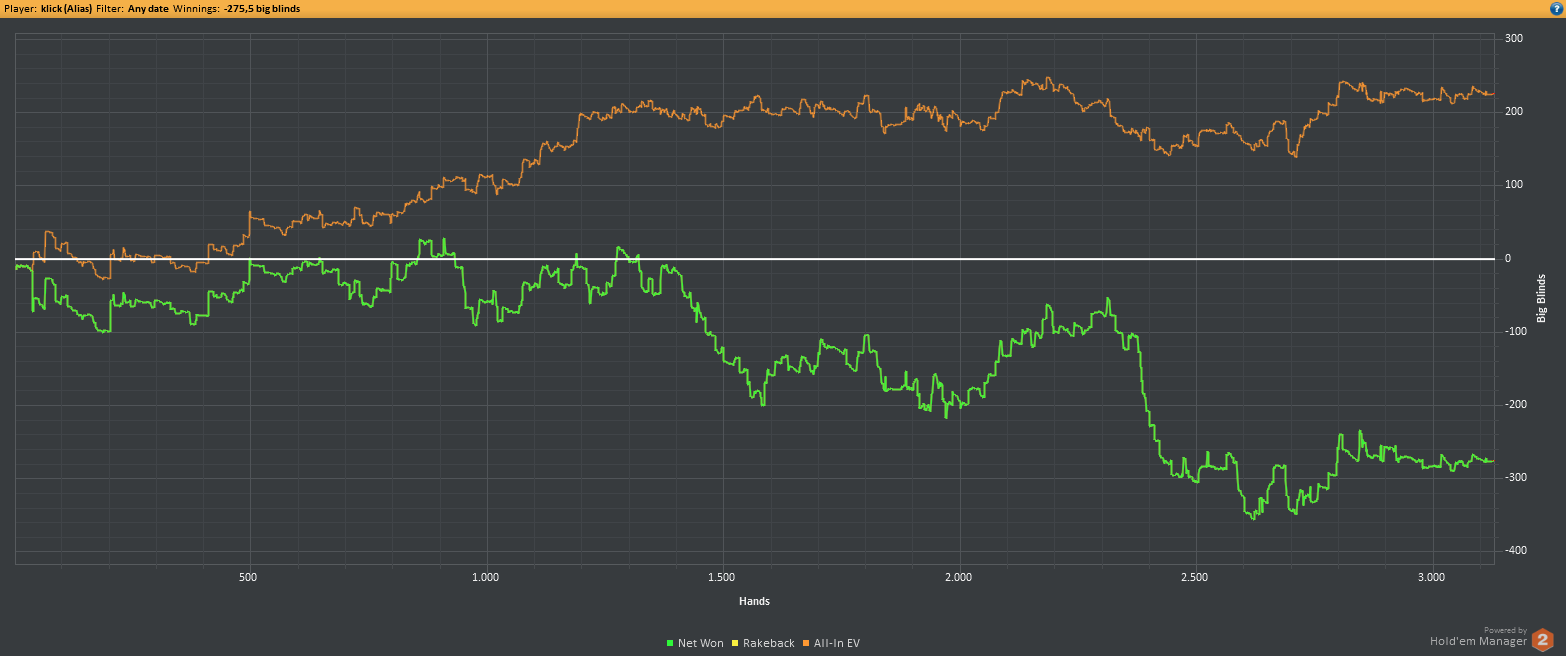This screenshot has height=656, width=1566.
Task: Toggle the yellow Rakeback legend swatch
Action: tap(735, 643)
